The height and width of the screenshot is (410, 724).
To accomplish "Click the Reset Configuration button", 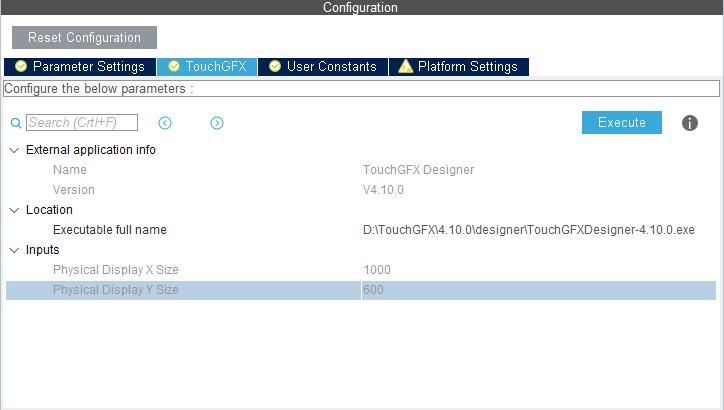I will [84, 37].
